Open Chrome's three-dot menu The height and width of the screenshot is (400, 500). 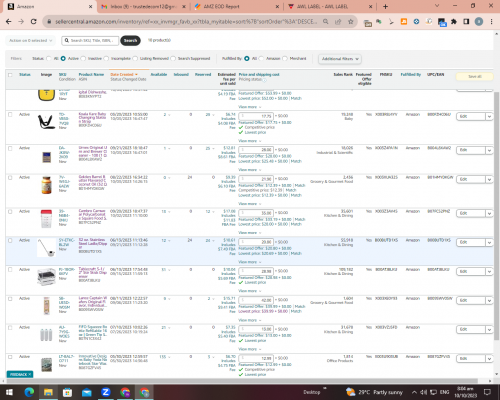491,22
